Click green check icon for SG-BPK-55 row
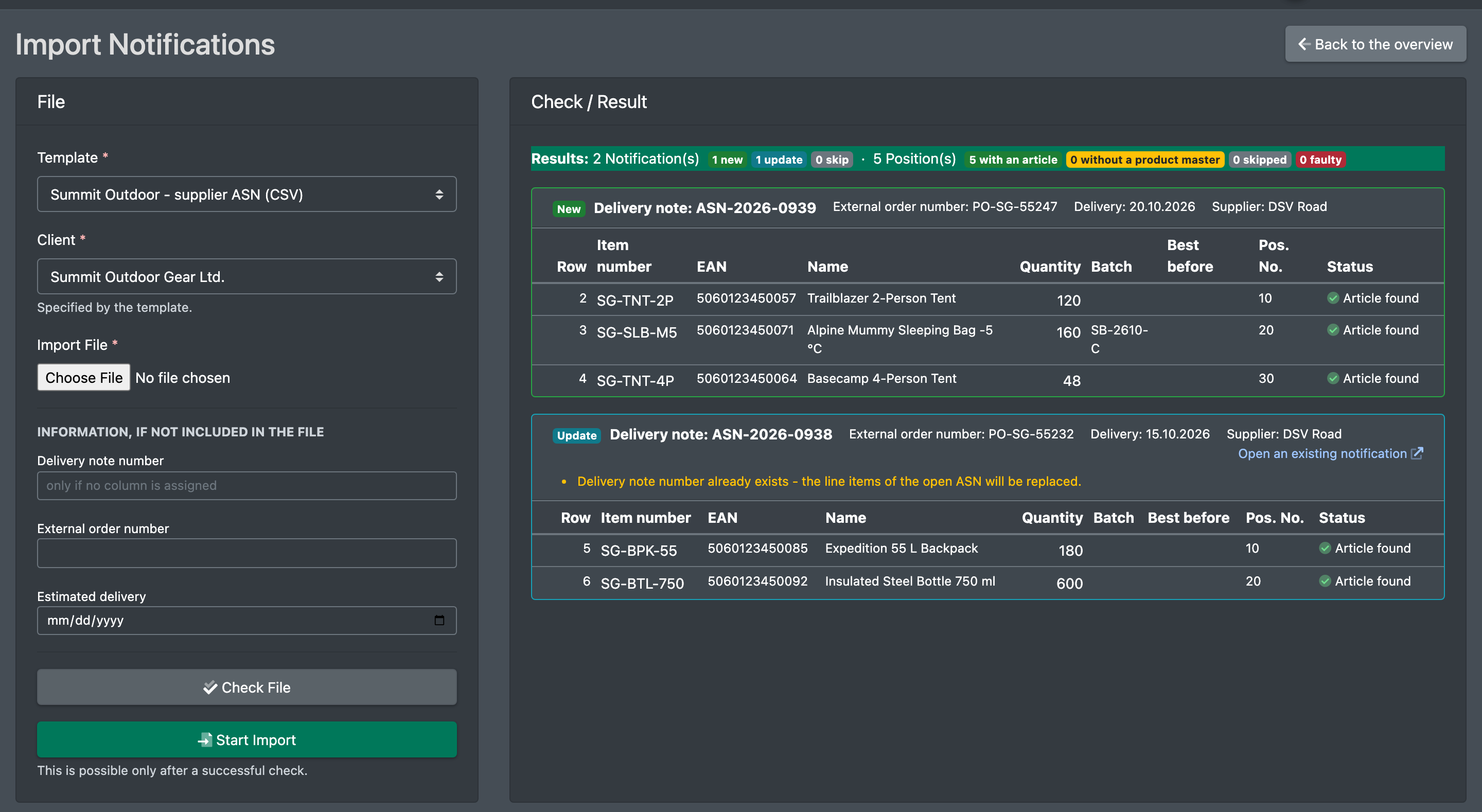Viewport: 1482px width, 812px height. pyautogui.click(x=1325, y=548)
